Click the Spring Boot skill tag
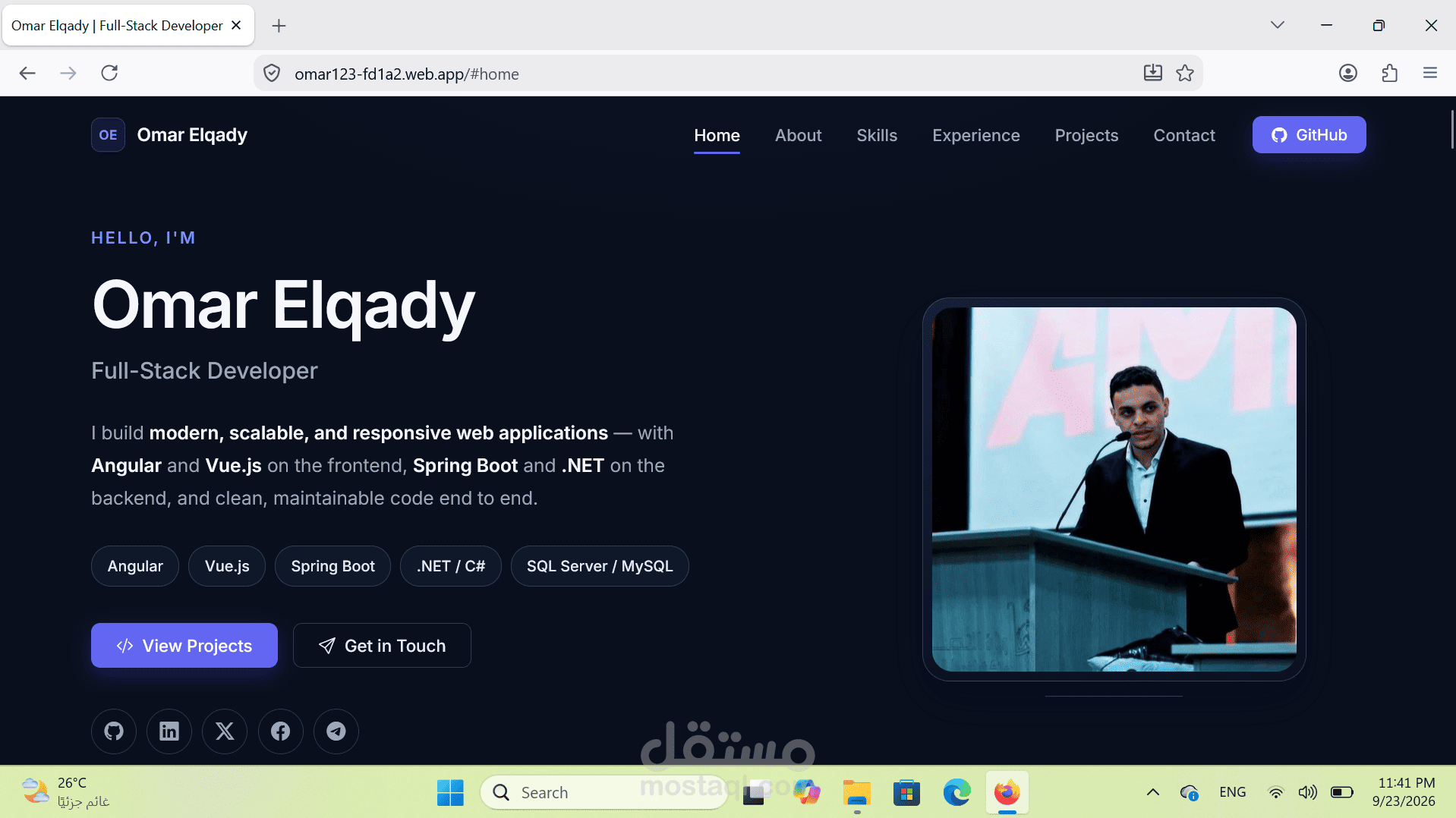 [332, 566]
